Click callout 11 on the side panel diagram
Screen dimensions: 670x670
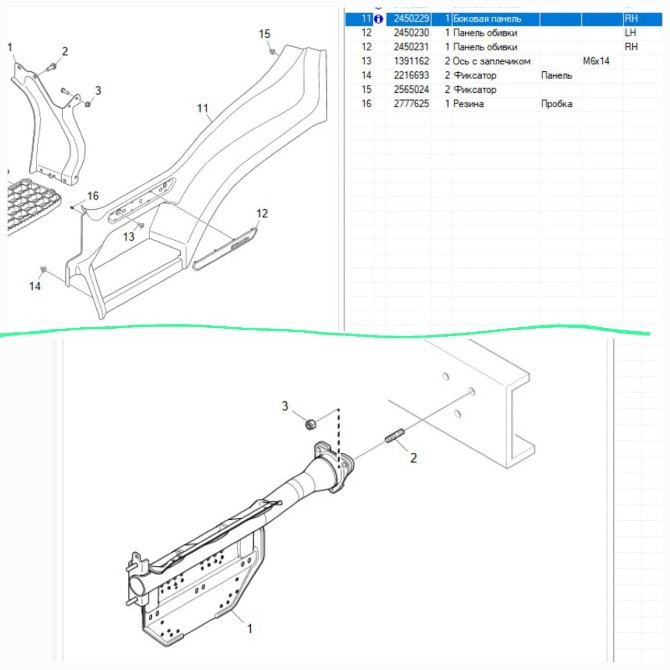point(203,108)
